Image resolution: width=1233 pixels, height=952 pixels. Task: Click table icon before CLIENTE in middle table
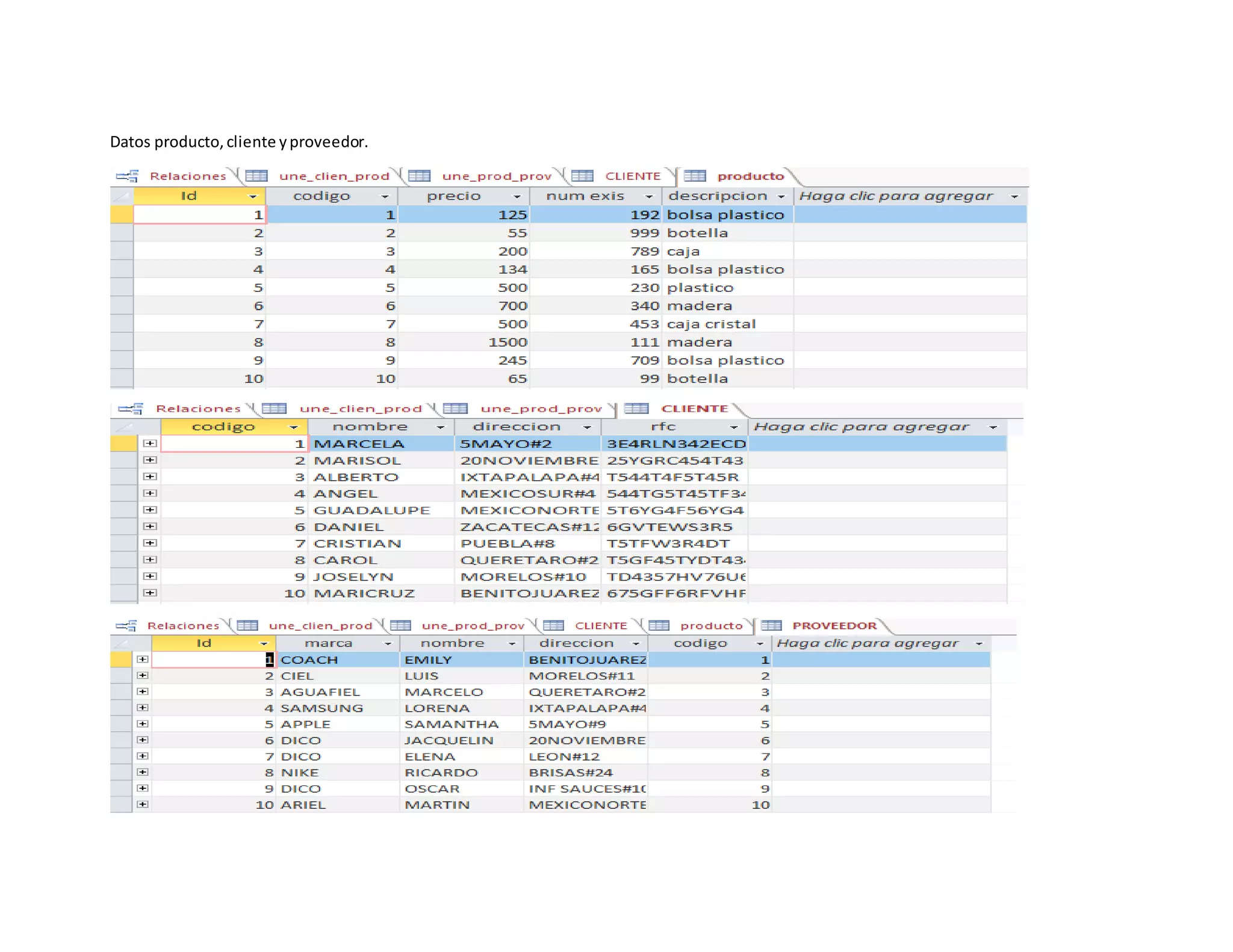(636, 409)
